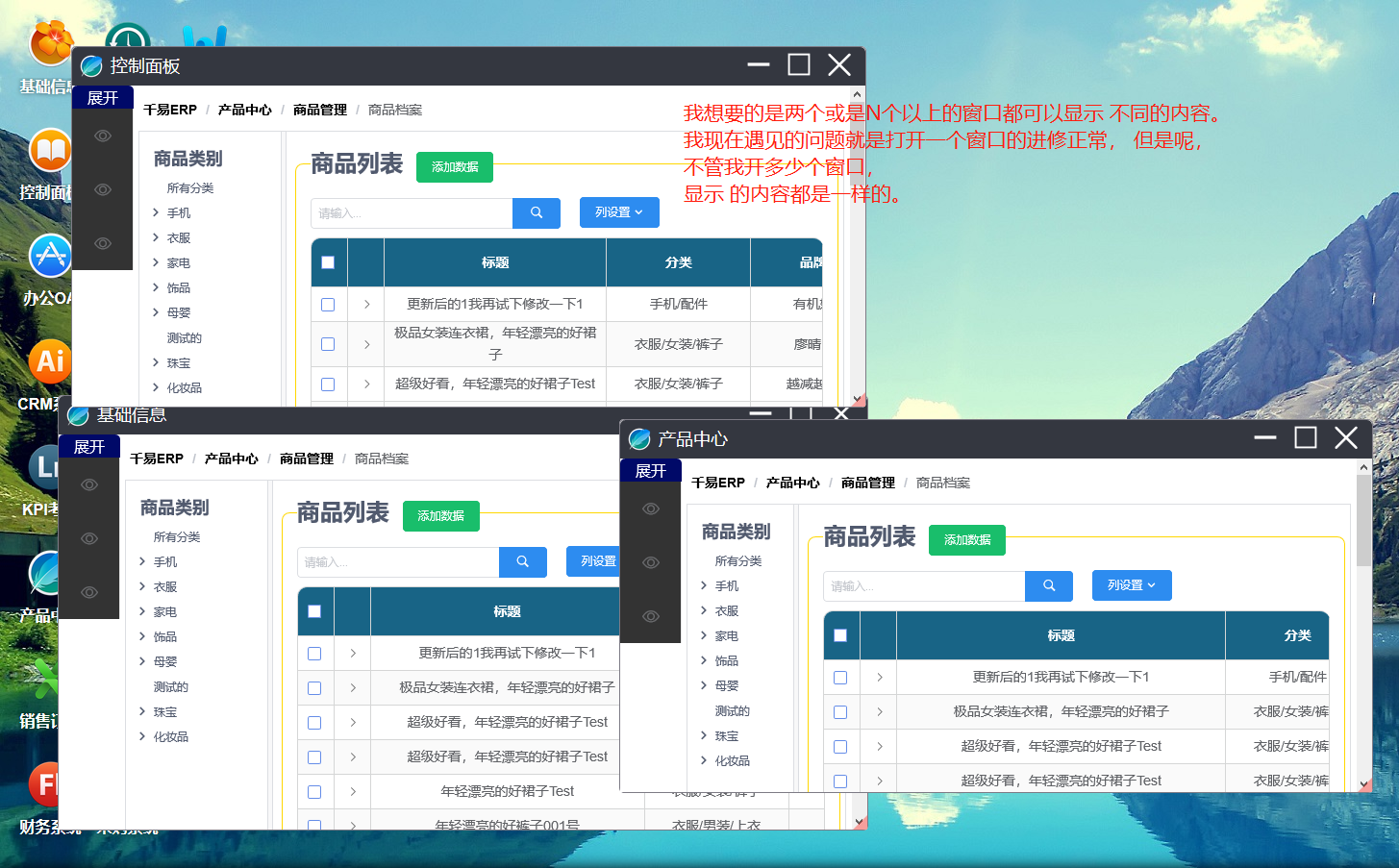Click middle eye icon in 产品中心 window sidebar
The image size is (1399, 868).
[x=651, y=563]
